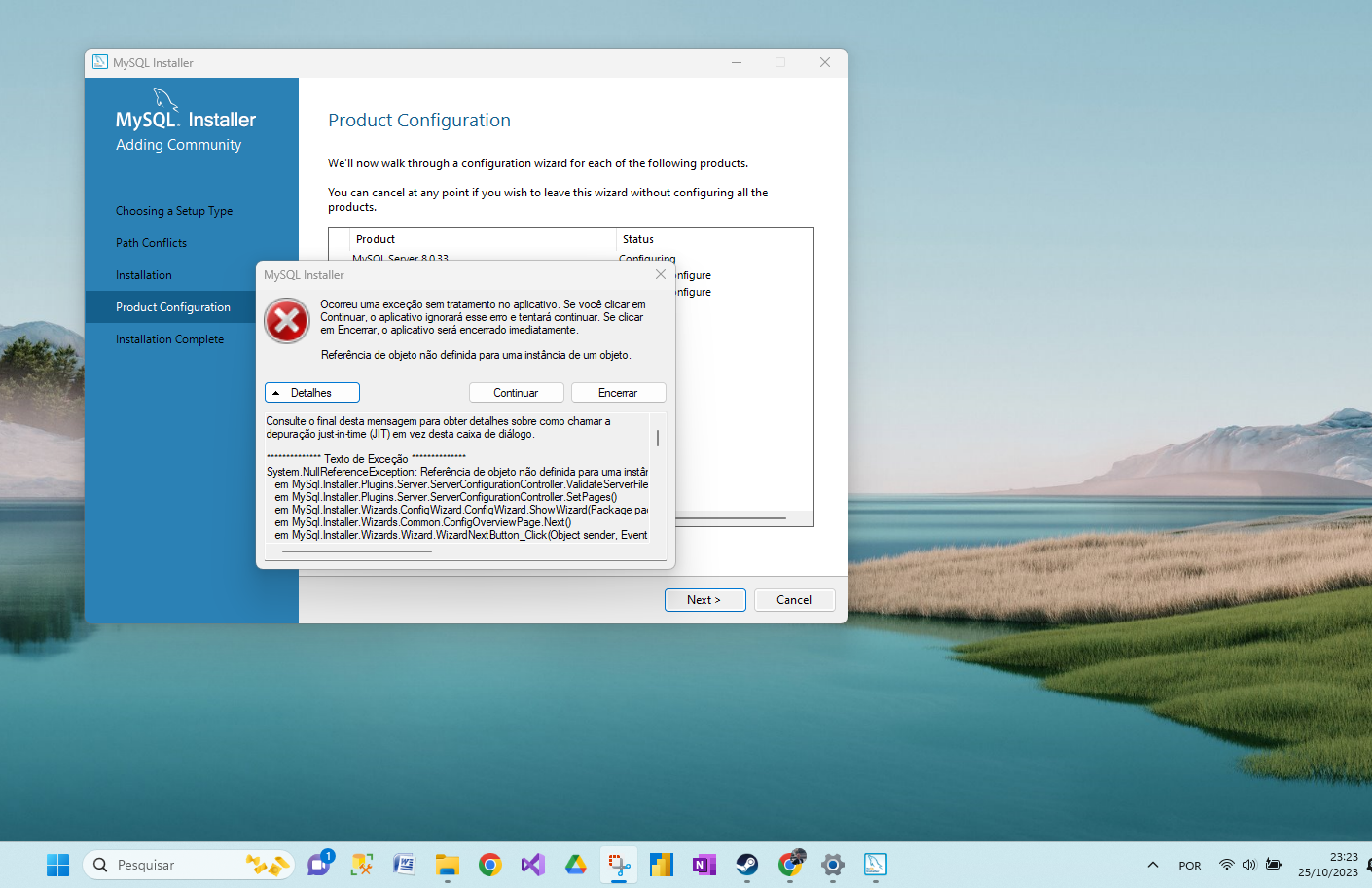This screenshot has height=888, width=1372.
Task: Select Installation Complete step in sidebar
Action: (x=169, y=339)
